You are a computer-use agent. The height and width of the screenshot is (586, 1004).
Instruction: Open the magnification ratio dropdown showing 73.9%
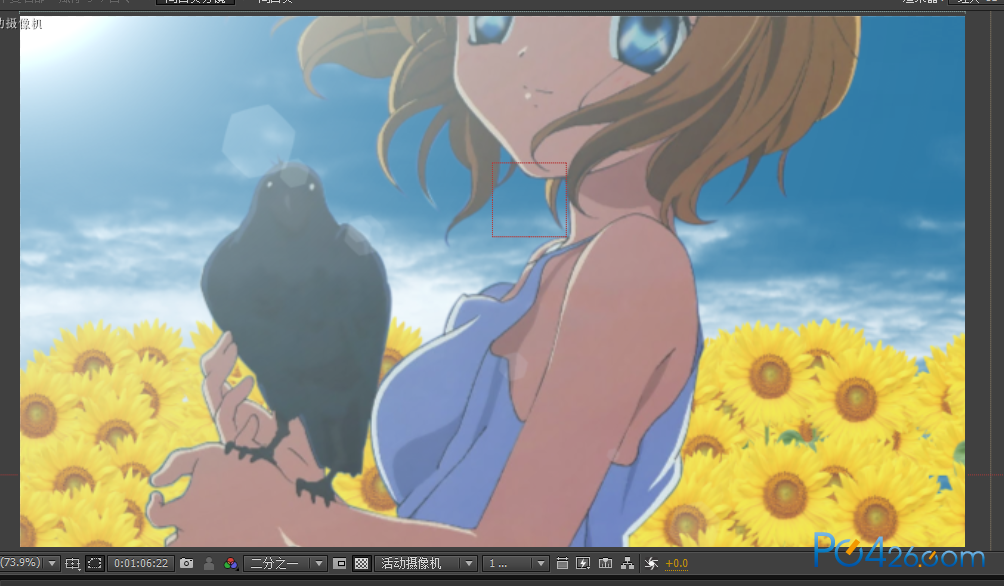(29, 563)
